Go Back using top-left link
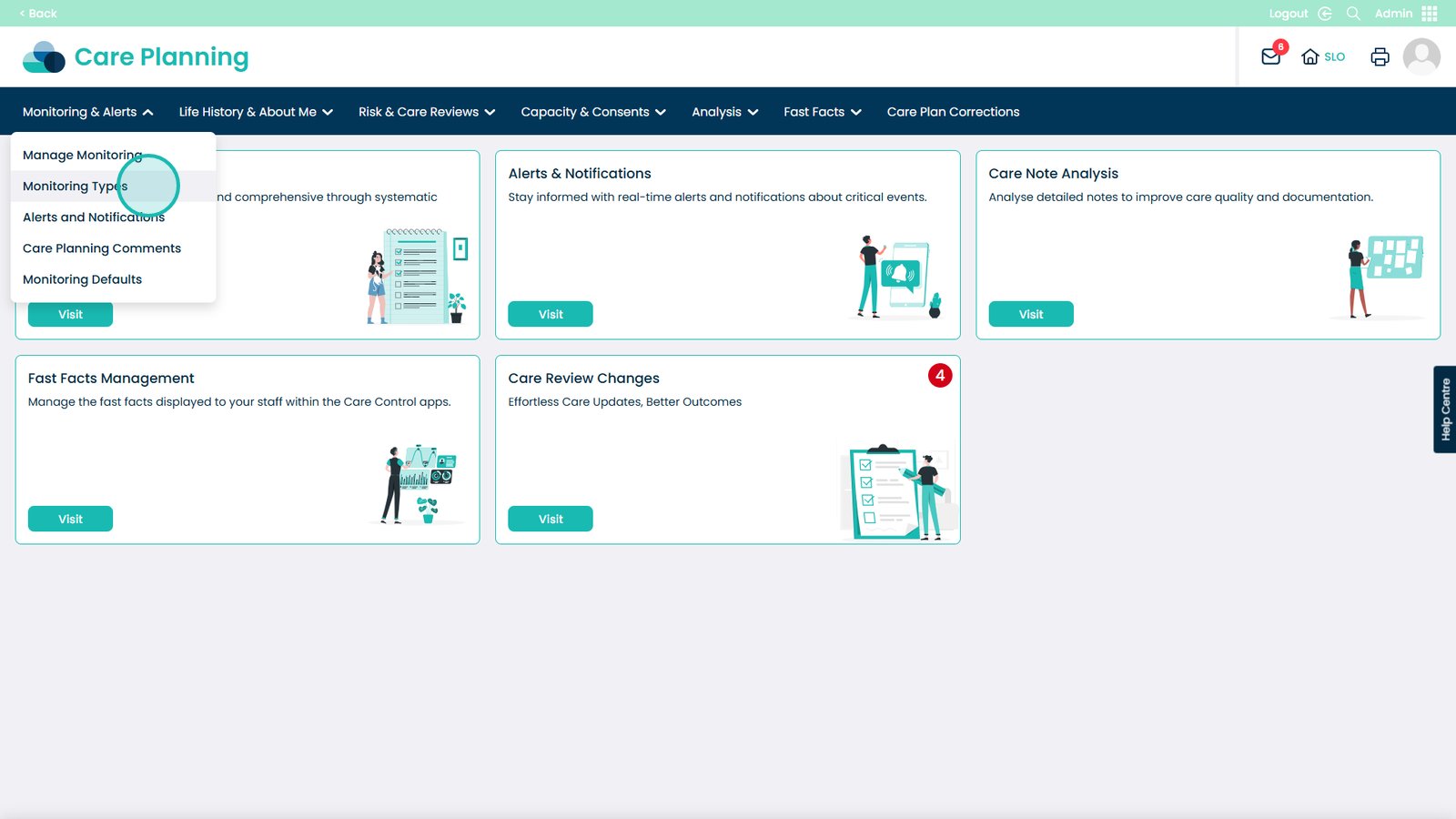Viewport: 1456px width, 819px height. (x=38, y=14)
